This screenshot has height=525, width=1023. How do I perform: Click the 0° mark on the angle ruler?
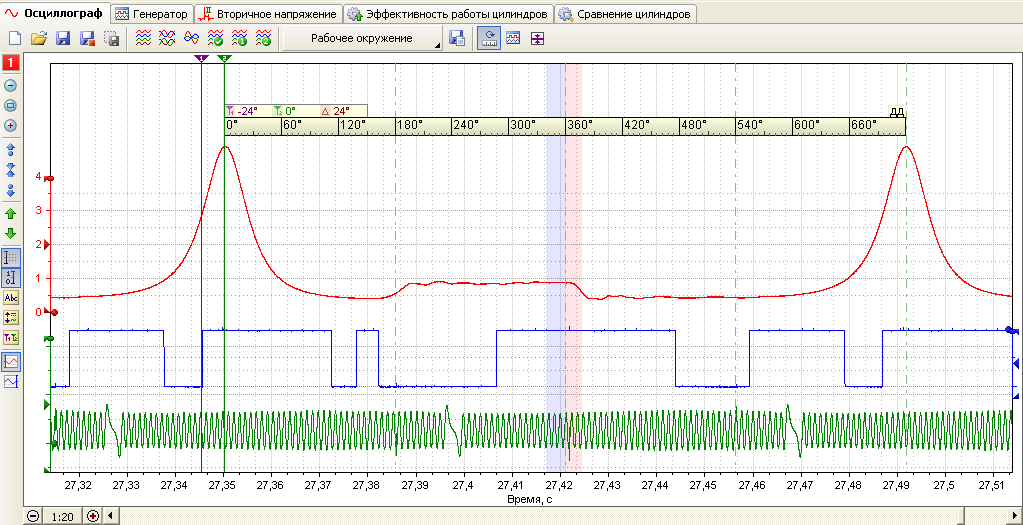click(232, 124)
